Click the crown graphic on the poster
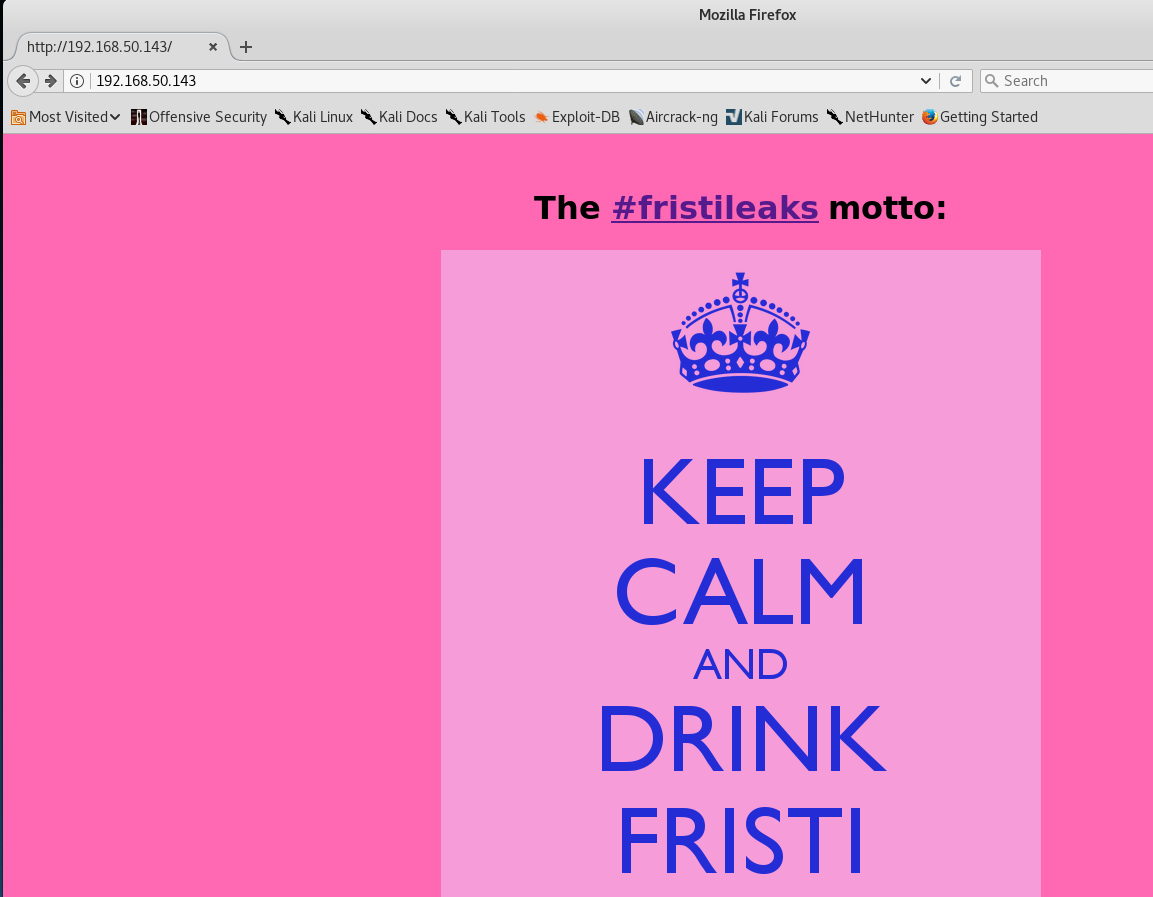This screenshot has height=897, width=1153. pos(740,332)
